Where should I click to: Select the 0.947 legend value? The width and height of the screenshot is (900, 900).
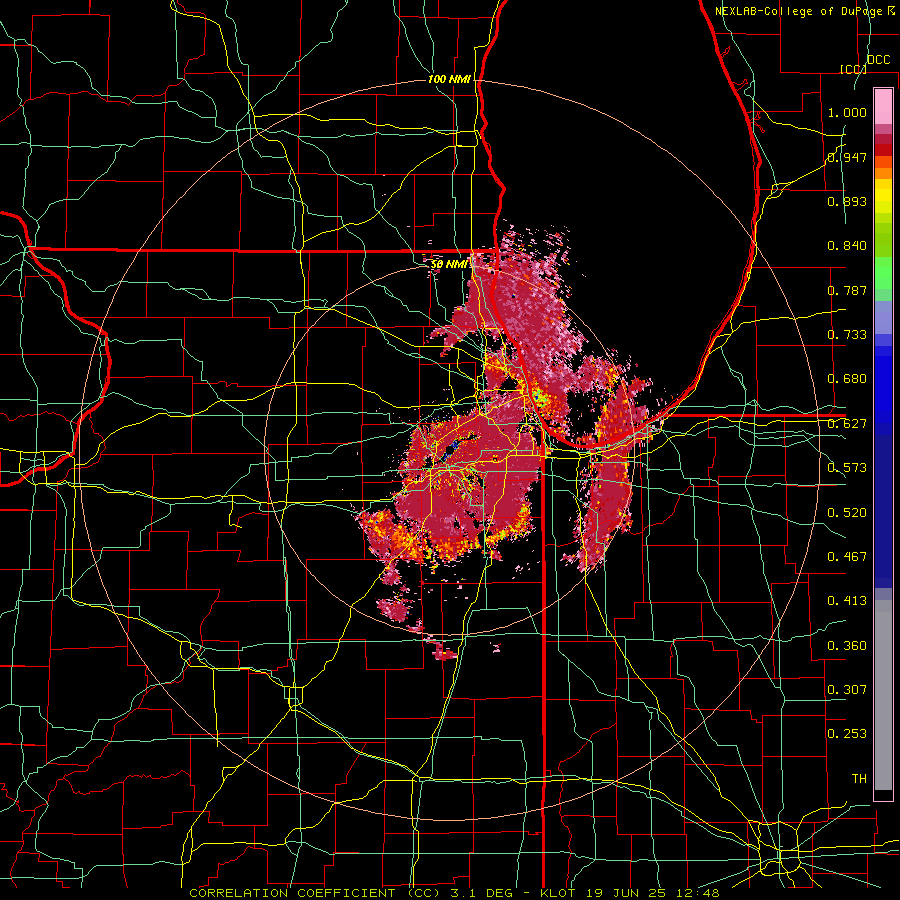coord(847,157)
